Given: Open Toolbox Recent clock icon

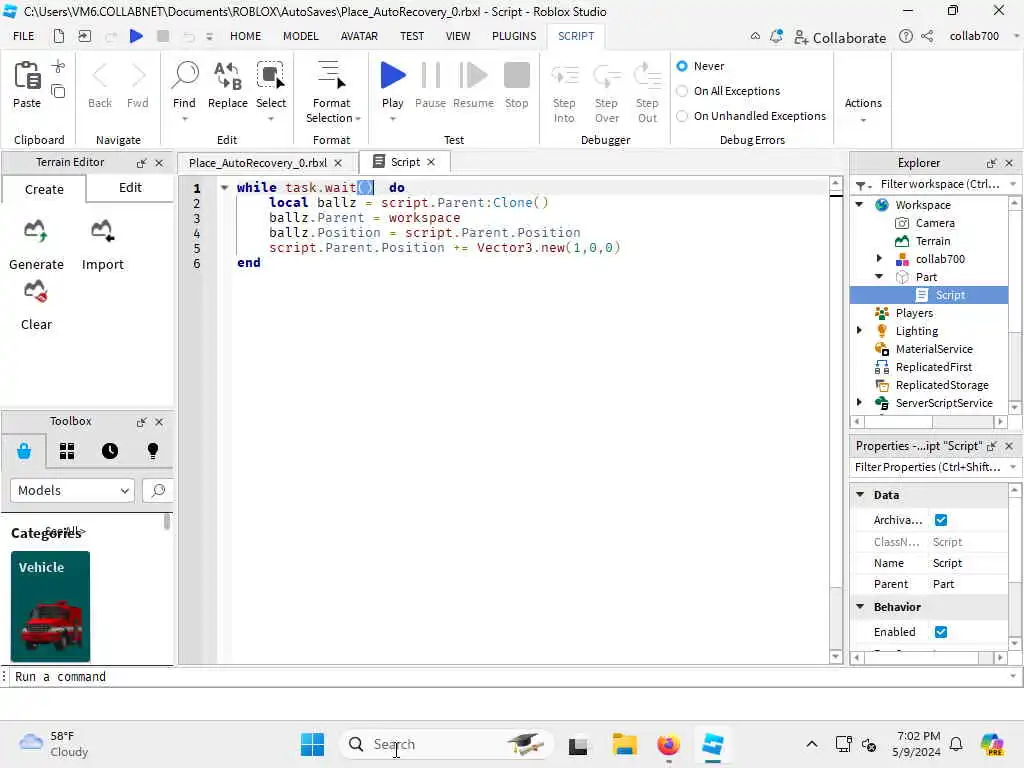Looking at the screenshot, I should 110,451.
